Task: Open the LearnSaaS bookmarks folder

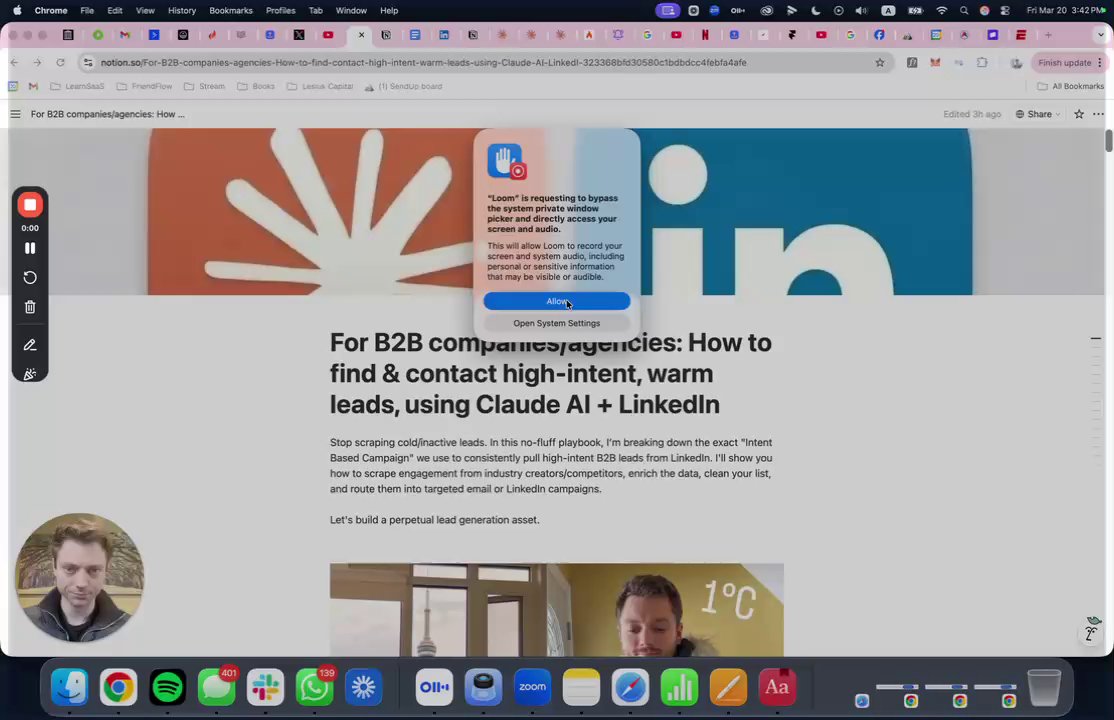Action: point(77,87)
